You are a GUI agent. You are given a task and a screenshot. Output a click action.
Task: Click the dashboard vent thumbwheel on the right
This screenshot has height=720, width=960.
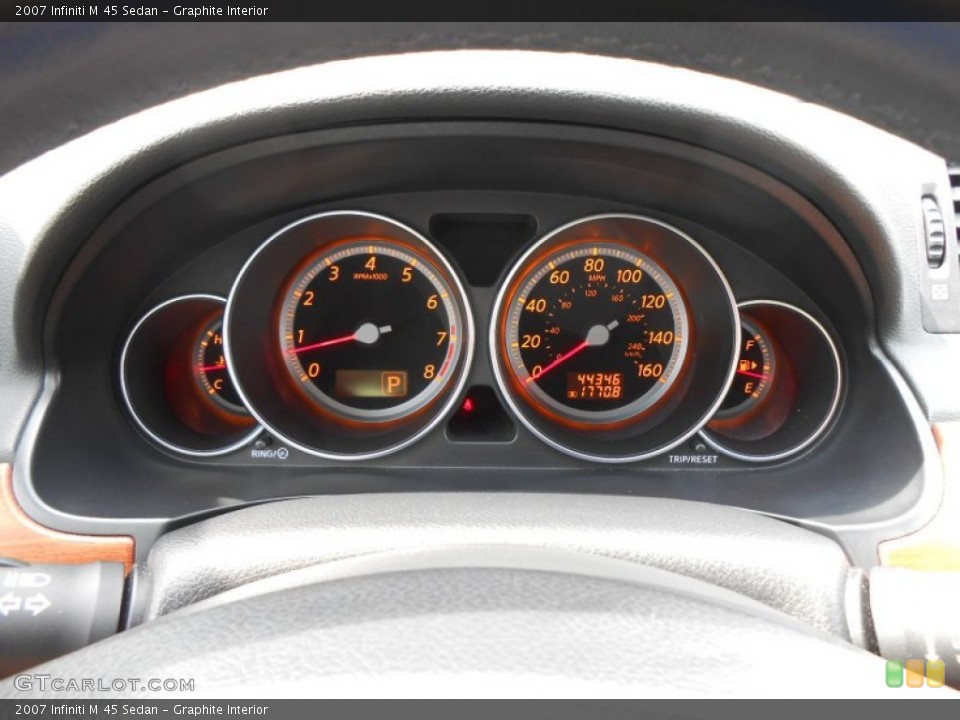click(x=933, y=231)
